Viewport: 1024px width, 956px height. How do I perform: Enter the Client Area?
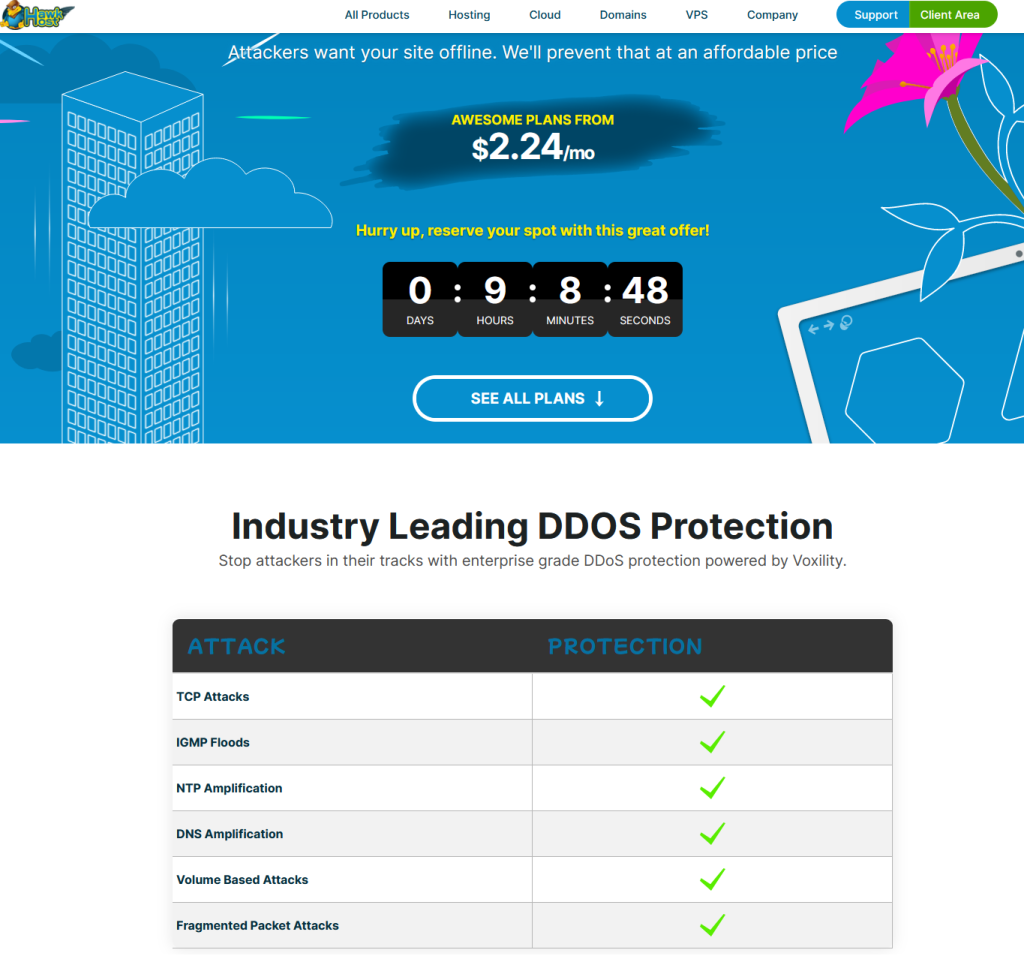click(x=952, y=15)
